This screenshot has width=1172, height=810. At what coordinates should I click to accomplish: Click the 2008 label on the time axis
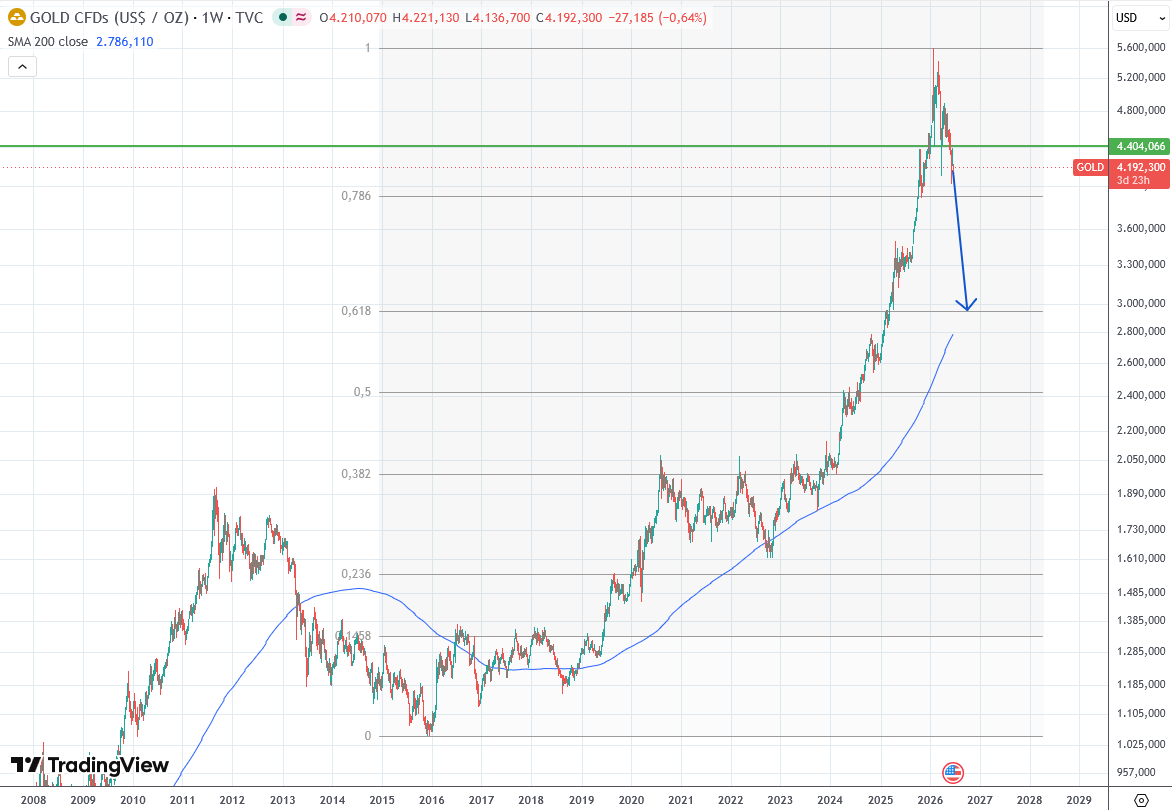tap(33, 800)
